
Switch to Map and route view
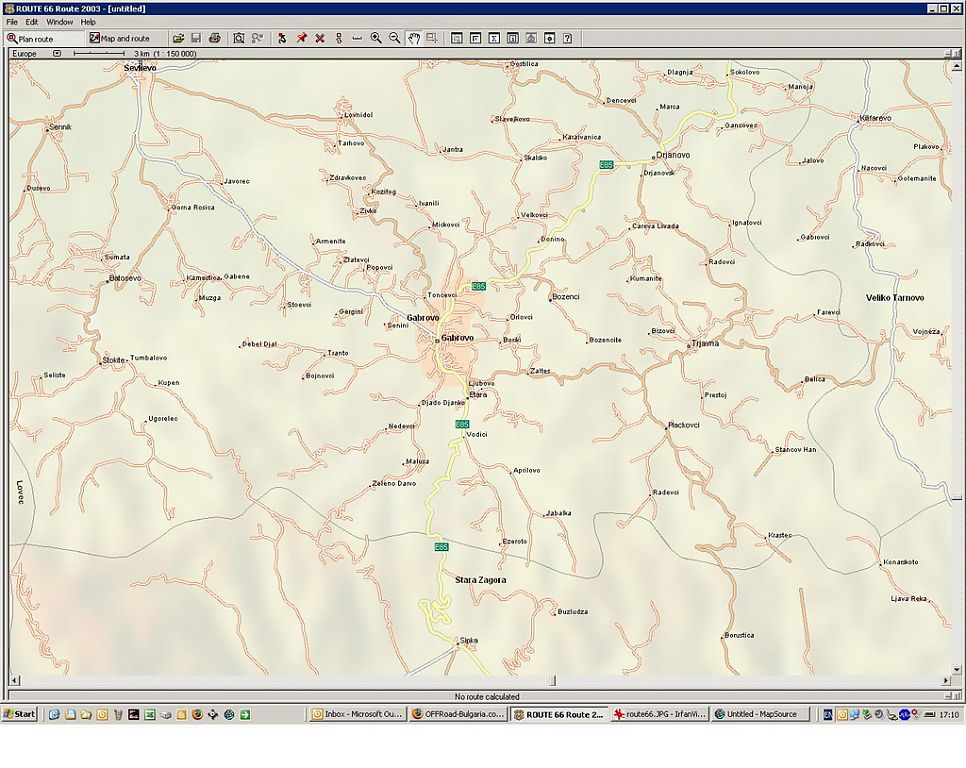click(120, 39)
